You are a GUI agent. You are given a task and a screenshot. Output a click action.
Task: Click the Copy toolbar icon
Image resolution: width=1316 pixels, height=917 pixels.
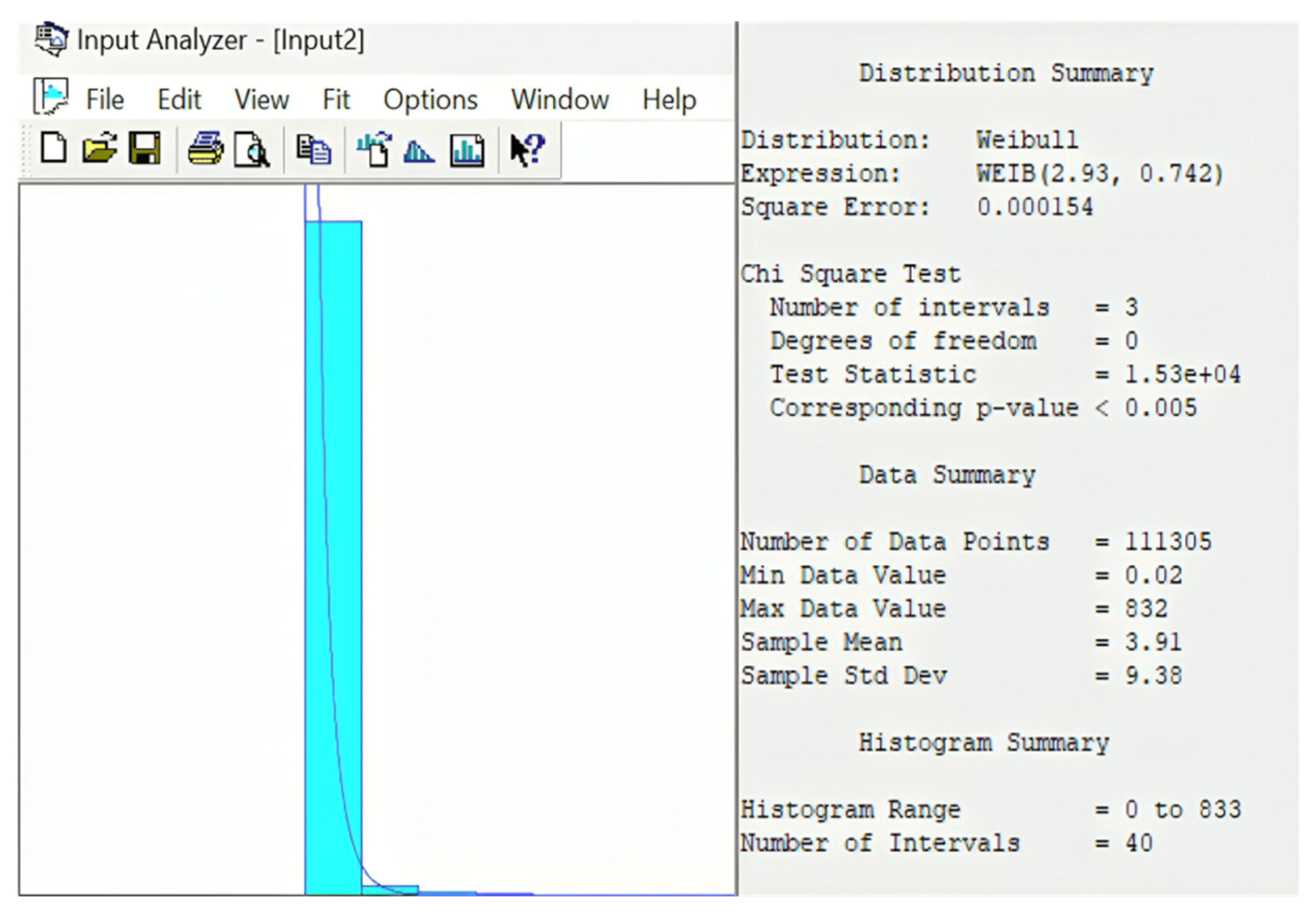coord(314,150)
